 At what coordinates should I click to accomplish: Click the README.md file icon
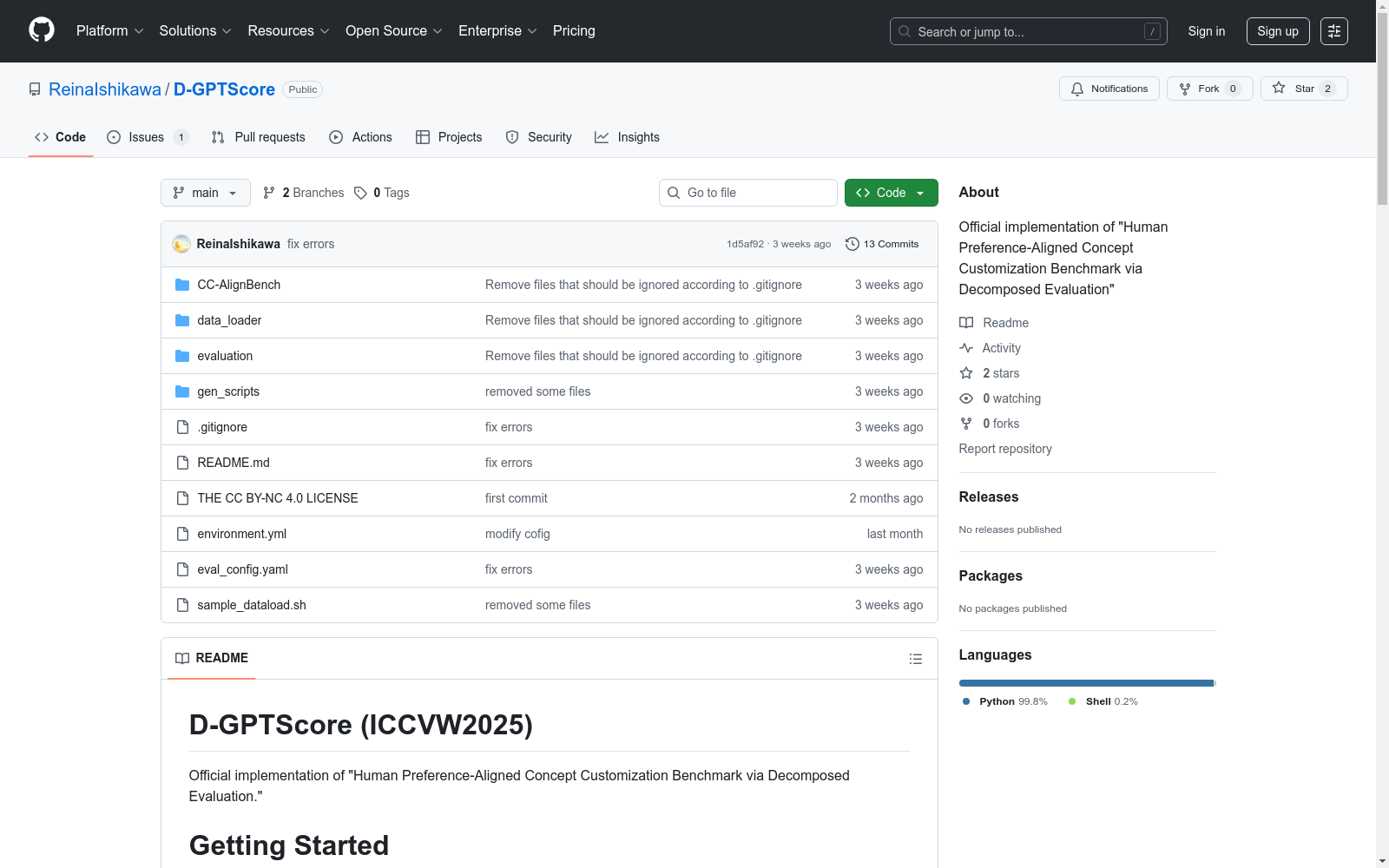(182, 463)
